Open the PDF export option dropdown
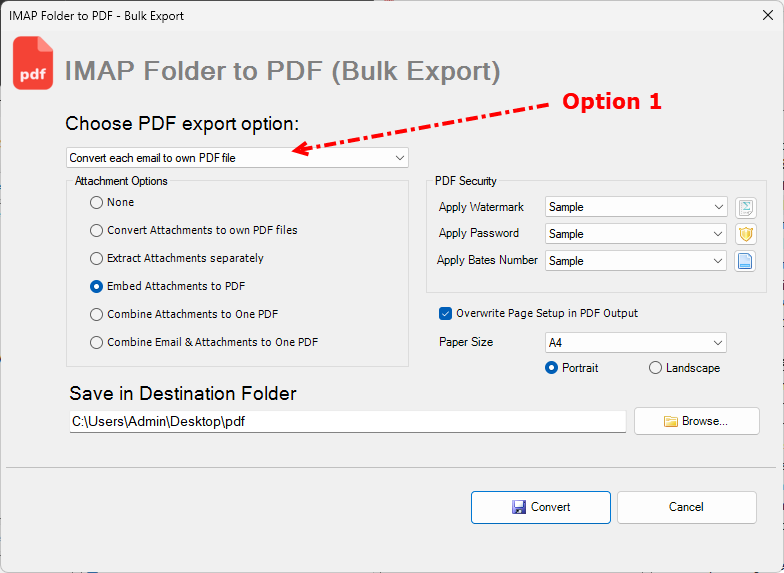 (237, 157)
